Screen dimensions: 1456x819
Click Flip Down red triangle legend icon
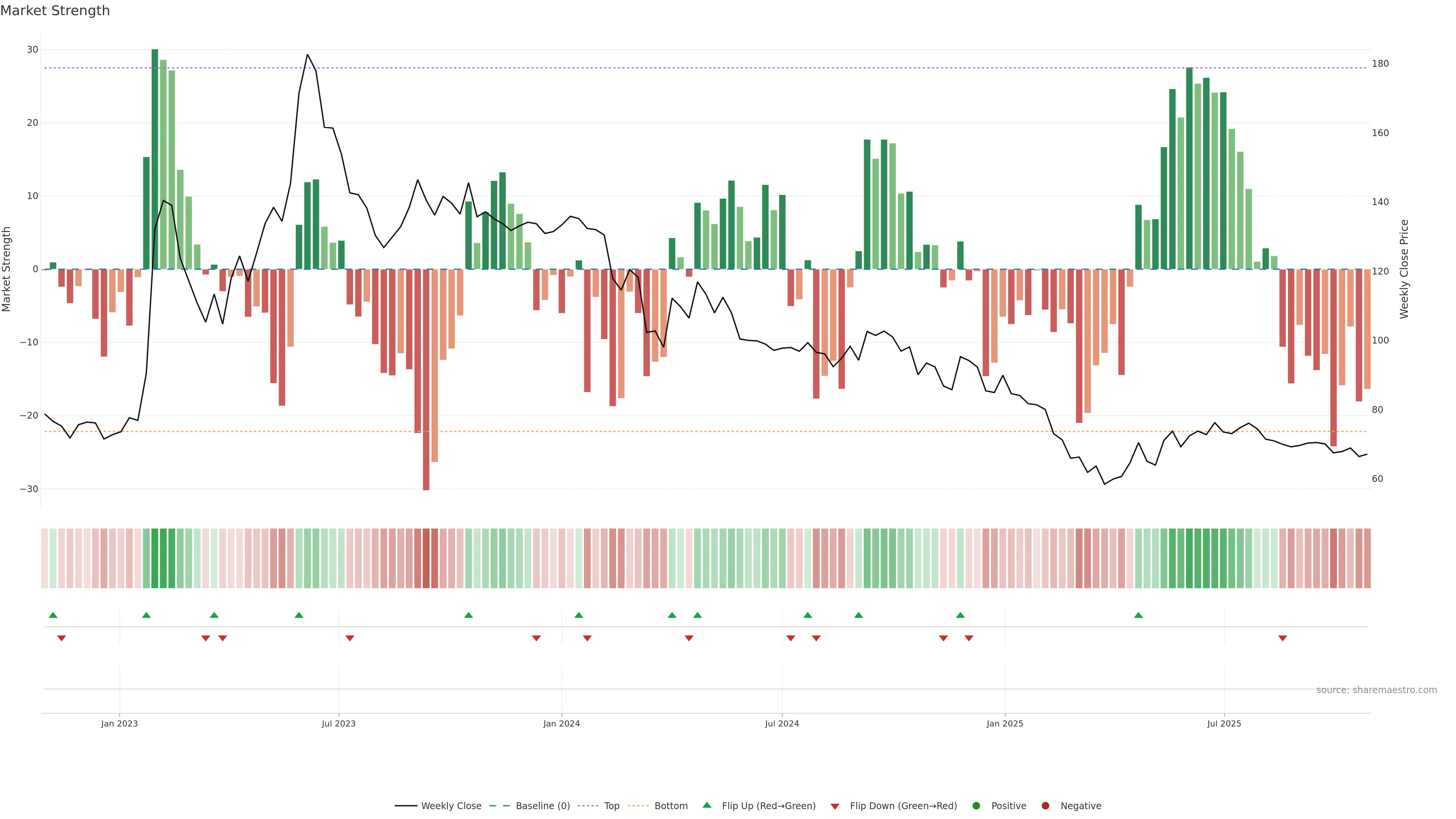[x=834, y=806]
